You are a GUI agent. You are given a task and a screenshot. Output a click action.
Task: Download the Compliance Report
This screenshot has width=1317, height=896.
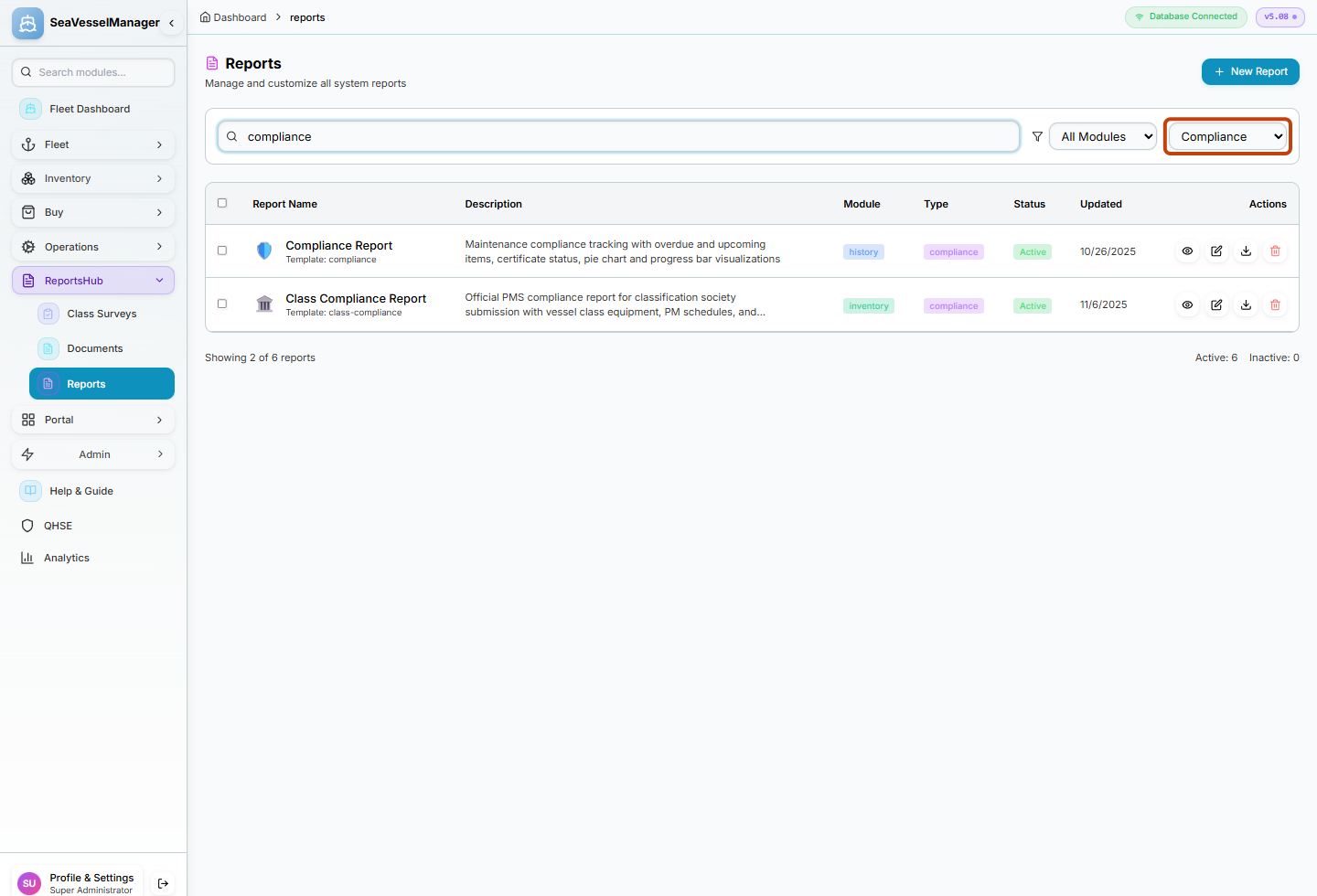pos(1246,251)
